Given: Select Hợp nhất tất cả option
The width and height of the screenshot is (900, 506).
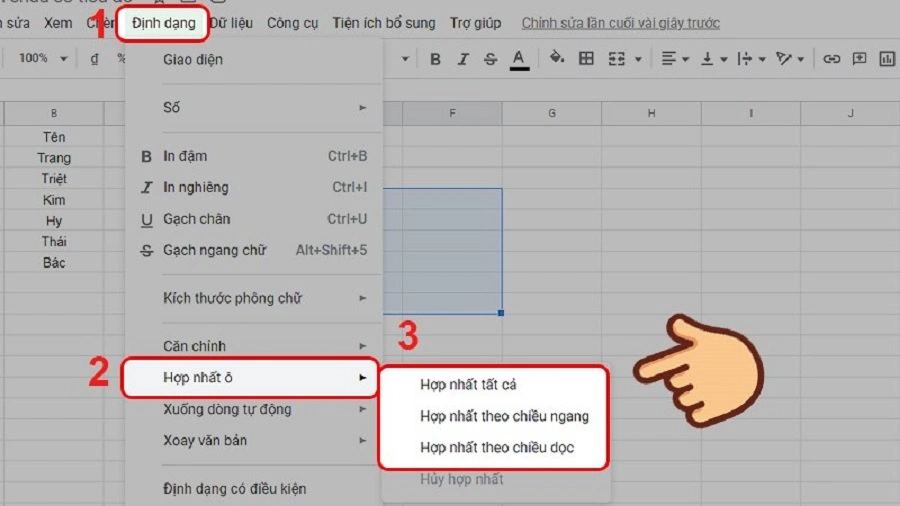Looking at the screenshot, I should (x=494, y=384).
